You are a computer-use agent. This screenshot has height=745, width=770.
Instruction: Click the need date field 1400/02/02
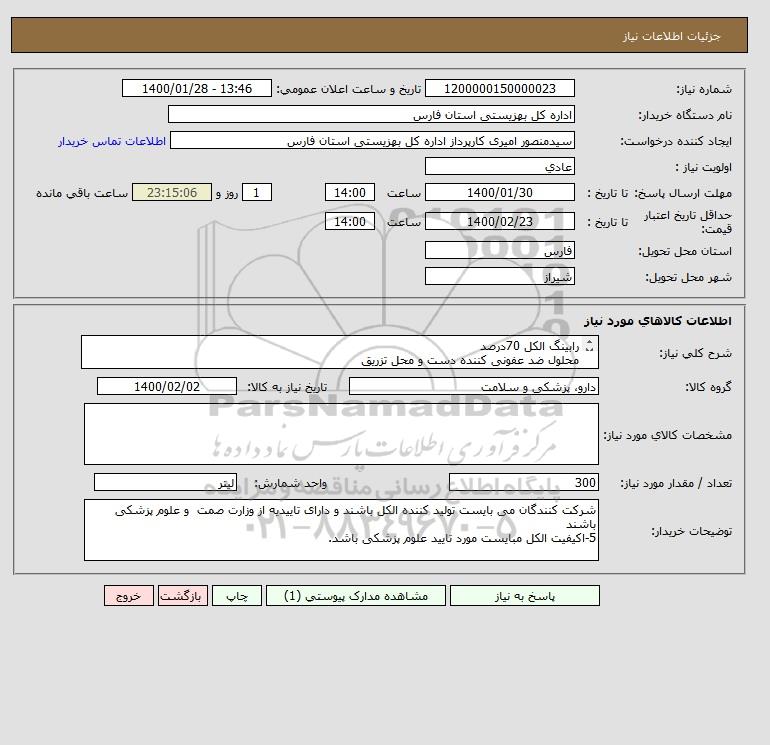pyautogui.click(x=167, y=386)
